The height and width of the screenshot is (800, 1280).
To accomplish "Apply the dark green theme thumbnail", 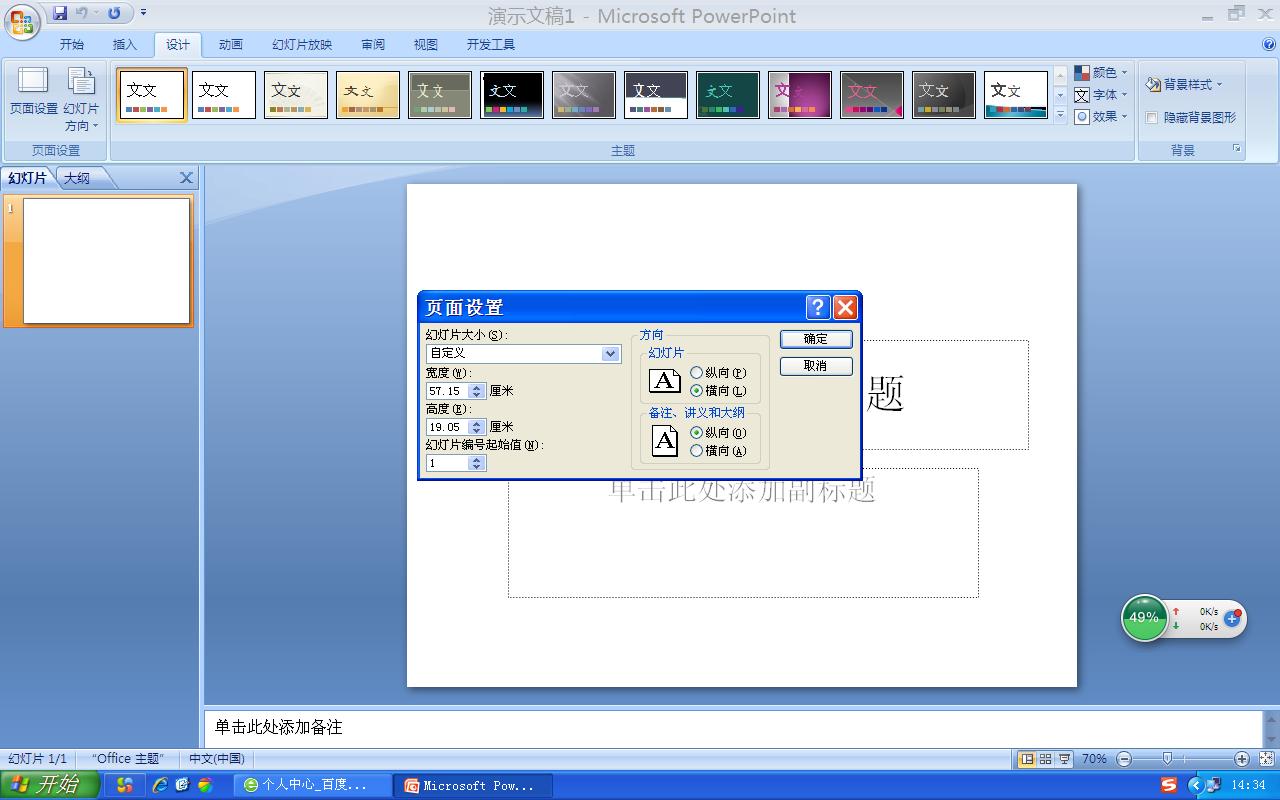I will click(728, 95).
